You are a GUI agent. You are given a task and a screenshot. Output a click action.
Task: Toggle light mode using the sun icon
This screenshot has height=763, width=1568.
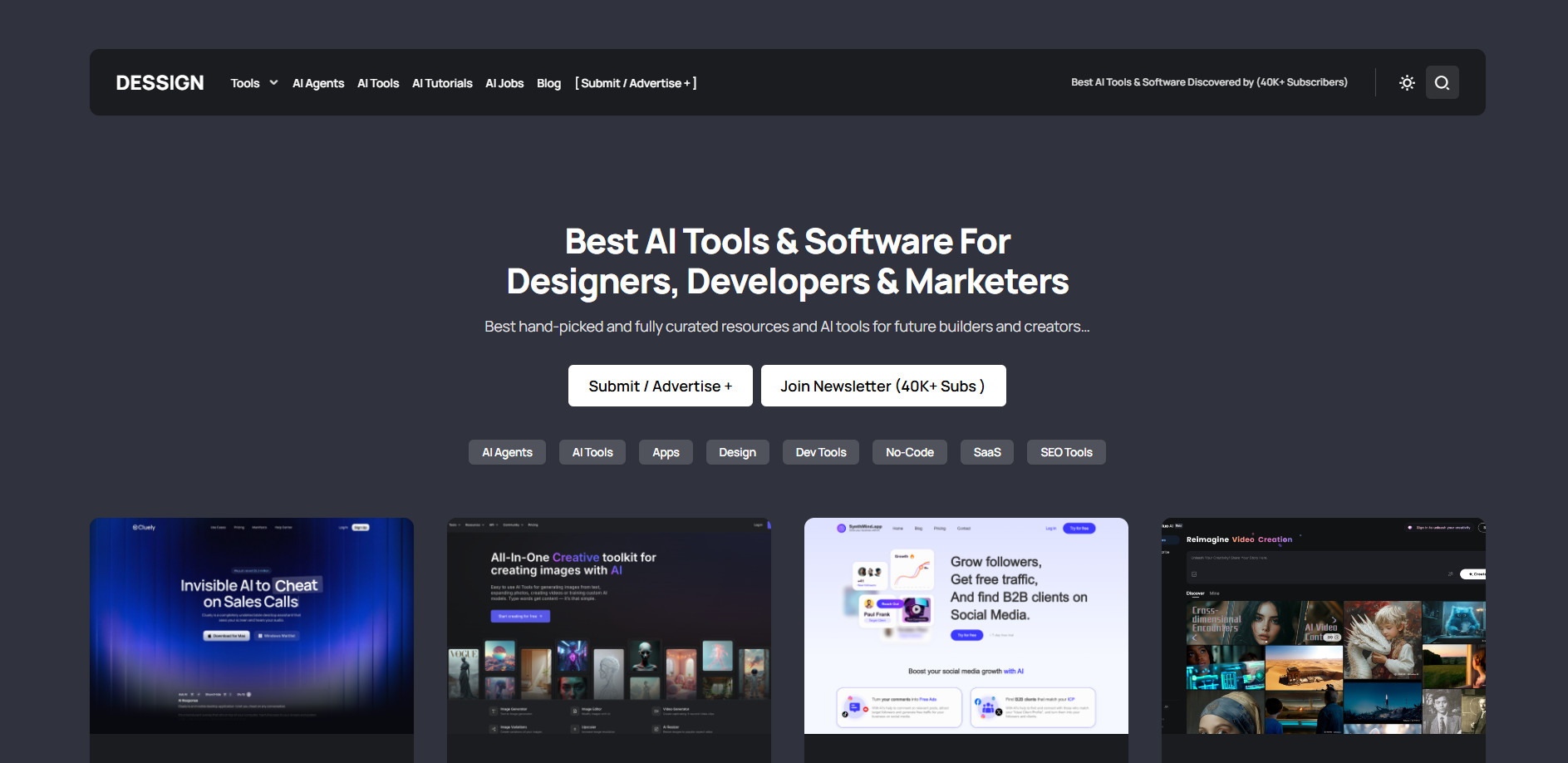1407,82
